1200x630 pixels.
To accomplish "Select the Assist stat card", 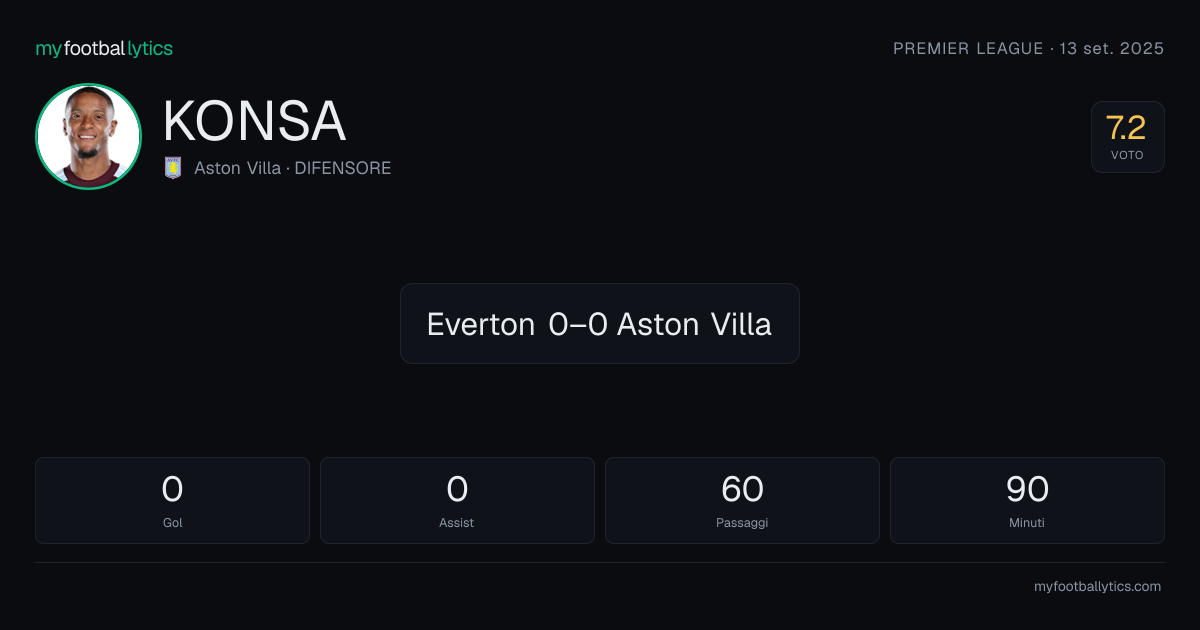I will click(457, 500).
